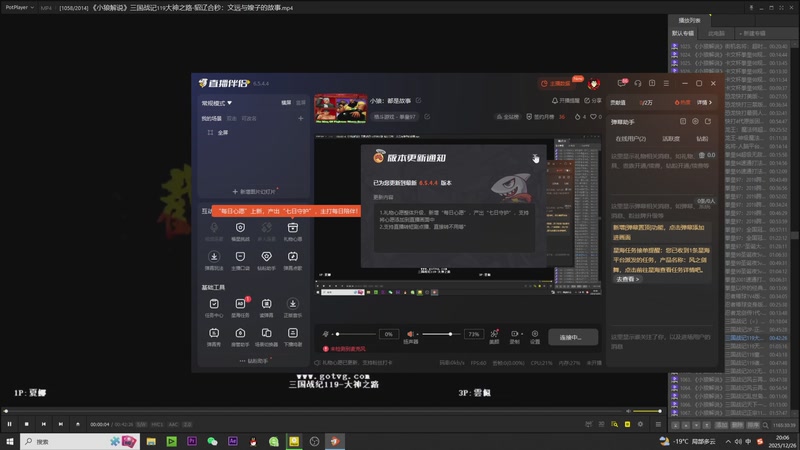This screenshot has width=800, height=450.
Task: Open the 任务中心 task center
Action: (214, 307)
